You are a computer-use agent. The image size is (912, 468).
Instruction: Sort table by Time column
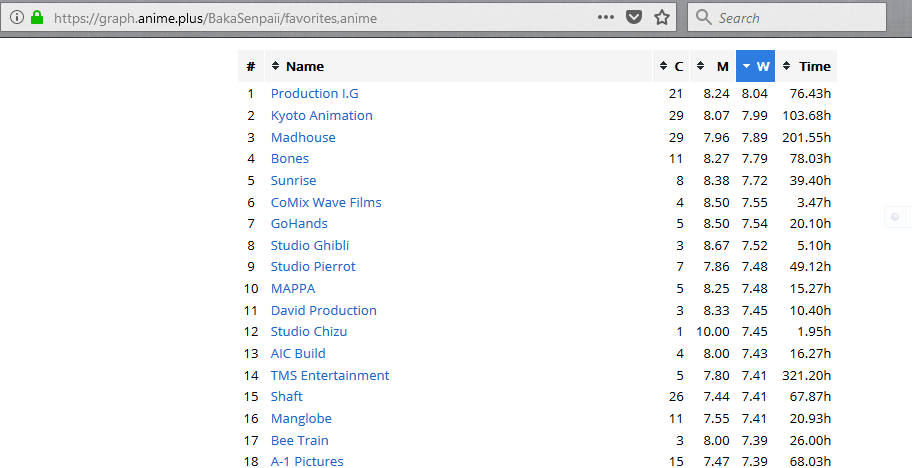pyautogui.click(x=806, y=66)
